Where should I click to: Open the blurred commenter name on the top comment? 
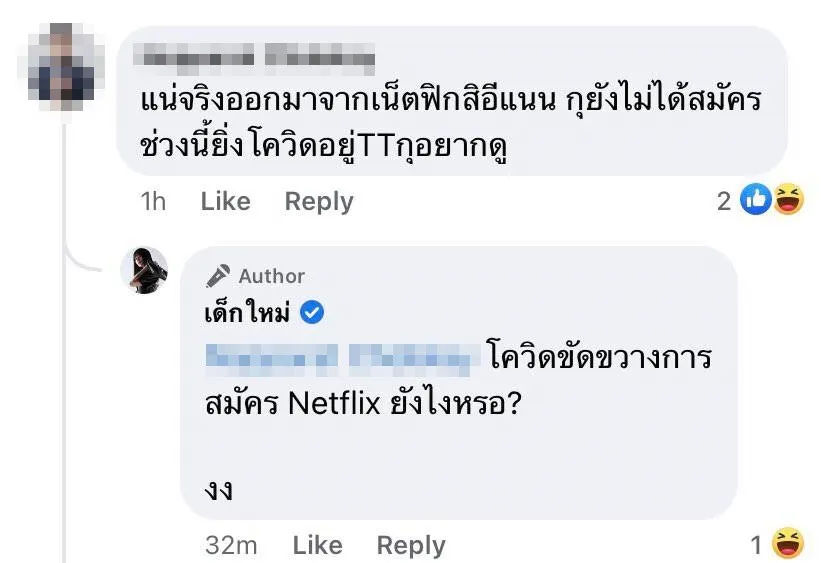click(258, 57)
